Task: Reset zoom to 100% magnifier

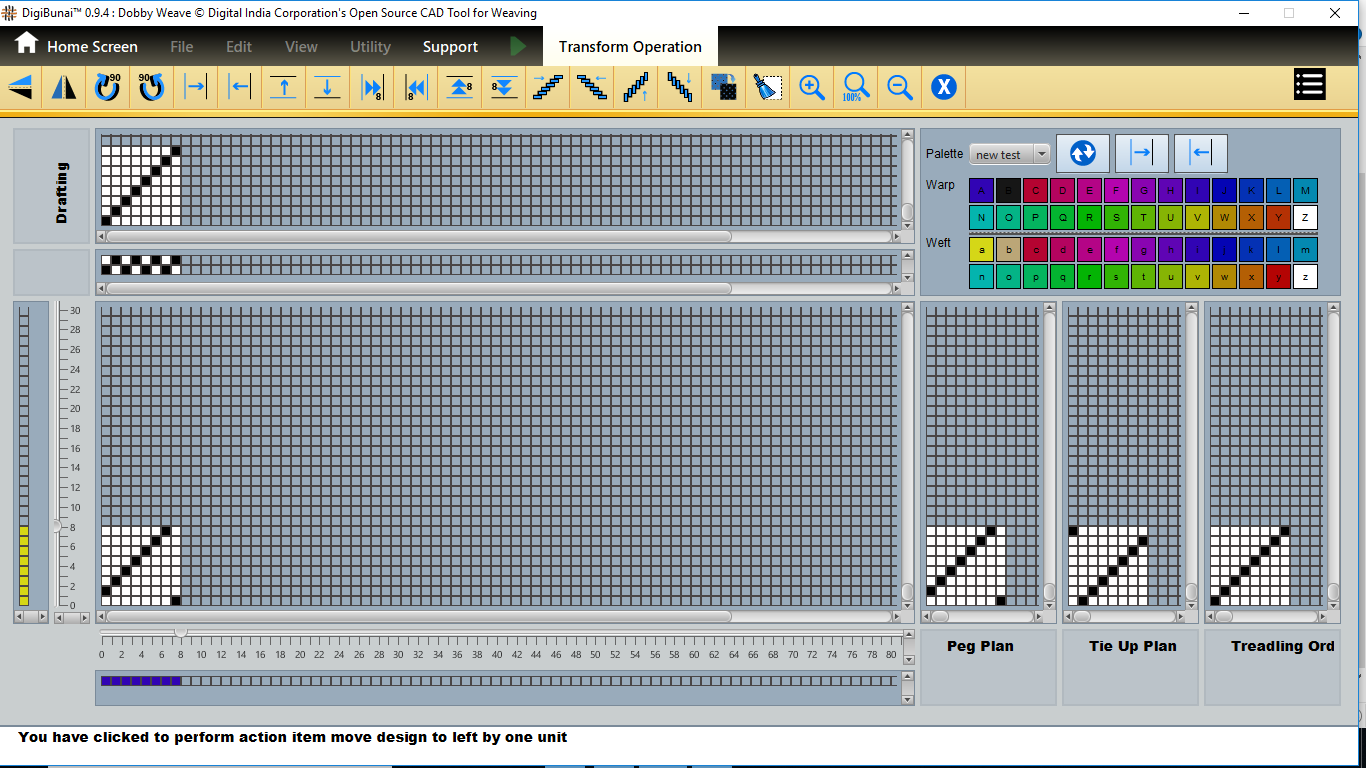Action: click(856, 88)
